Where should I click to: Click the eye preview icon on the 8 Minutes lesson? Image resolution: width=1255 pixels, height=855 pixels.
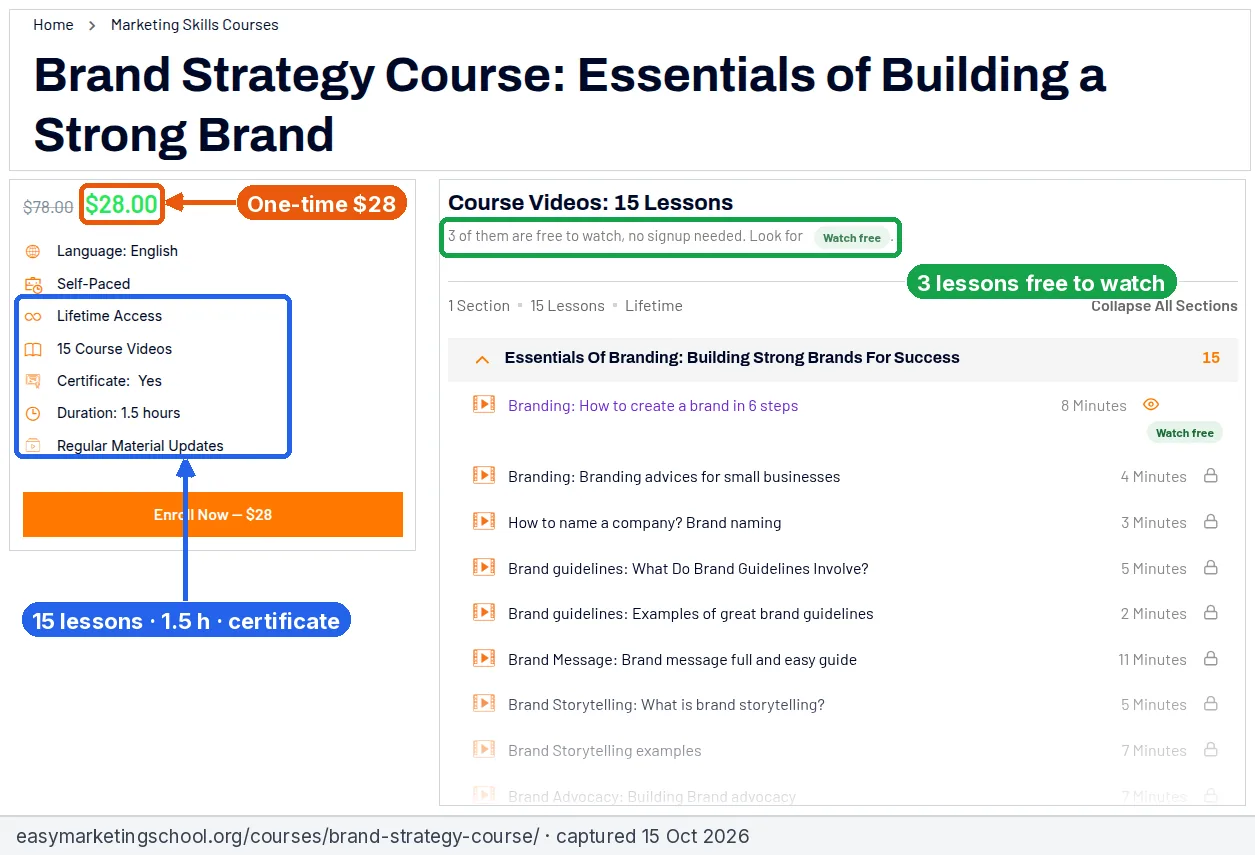[1151, 405]
